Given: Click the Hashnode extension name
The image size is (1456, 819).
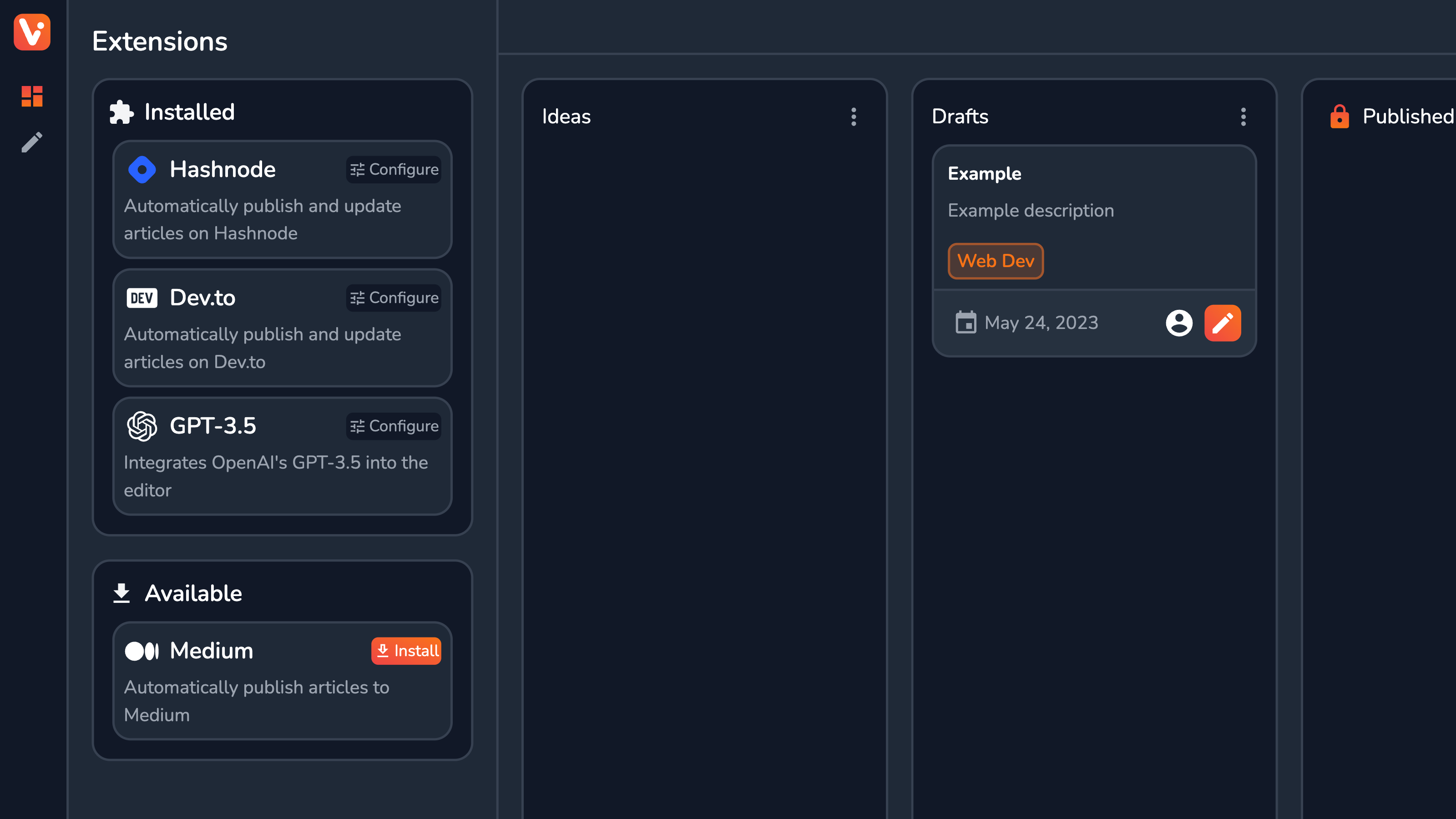Looking at the screenshot, I should coord(222,170).
